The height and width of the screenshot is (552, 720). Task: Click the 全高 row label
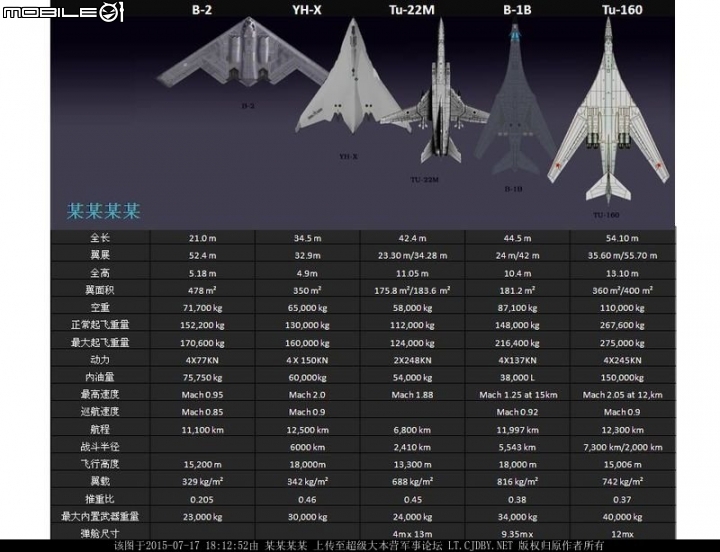(100, 273)
